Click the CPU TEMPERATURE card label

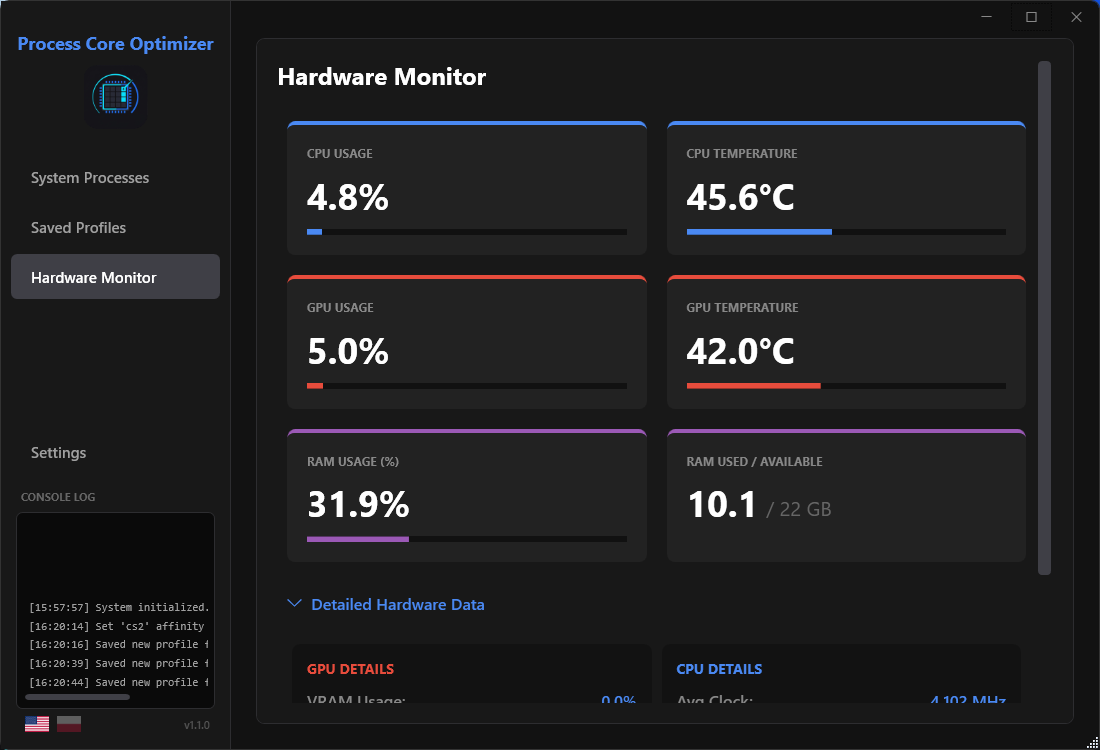[x=742, y=154]
